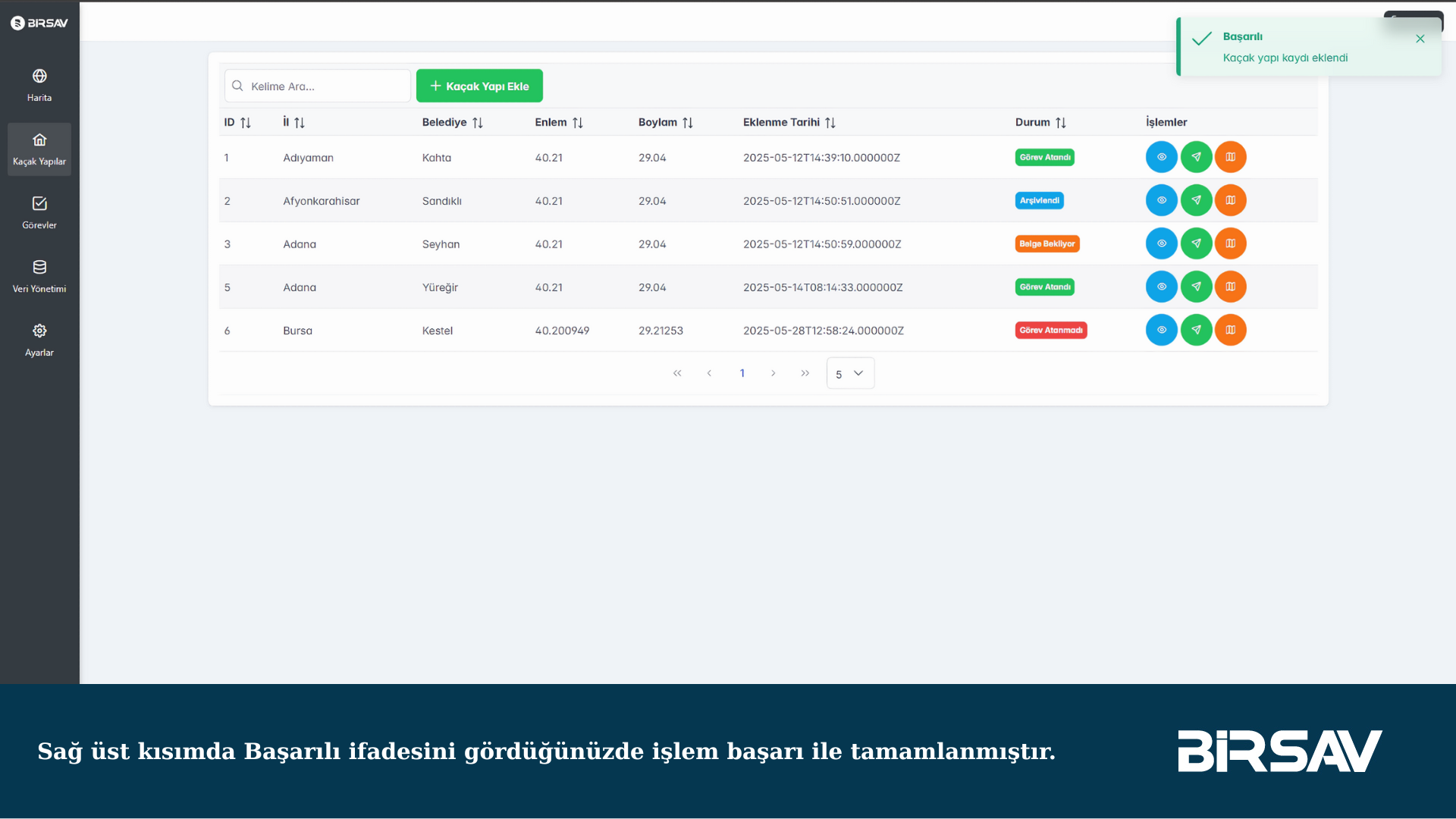
Task: Click the green send icon for Bursa row
Action: click(x=1197, y=330)
